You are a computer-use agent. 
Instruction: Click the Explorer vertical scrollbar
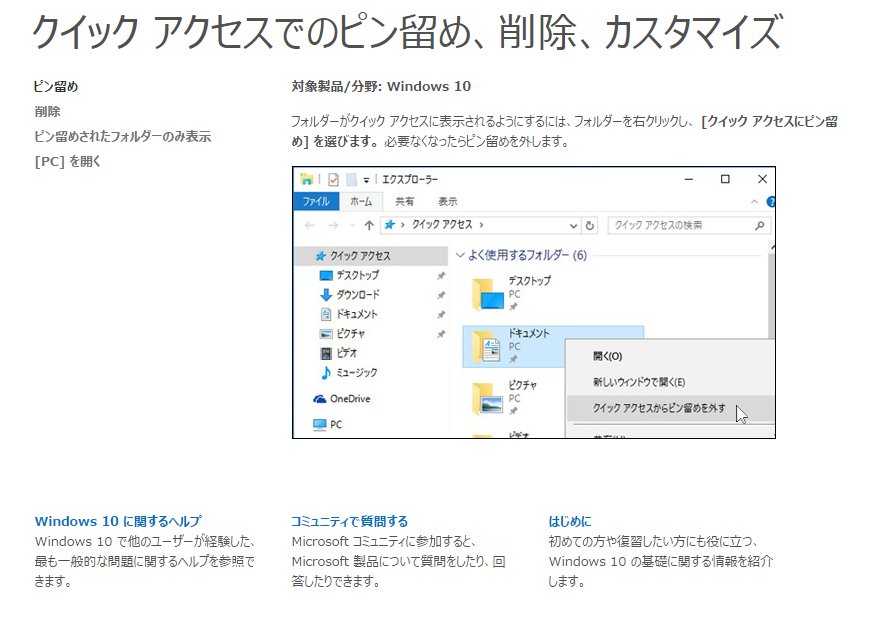pos(772,290)
